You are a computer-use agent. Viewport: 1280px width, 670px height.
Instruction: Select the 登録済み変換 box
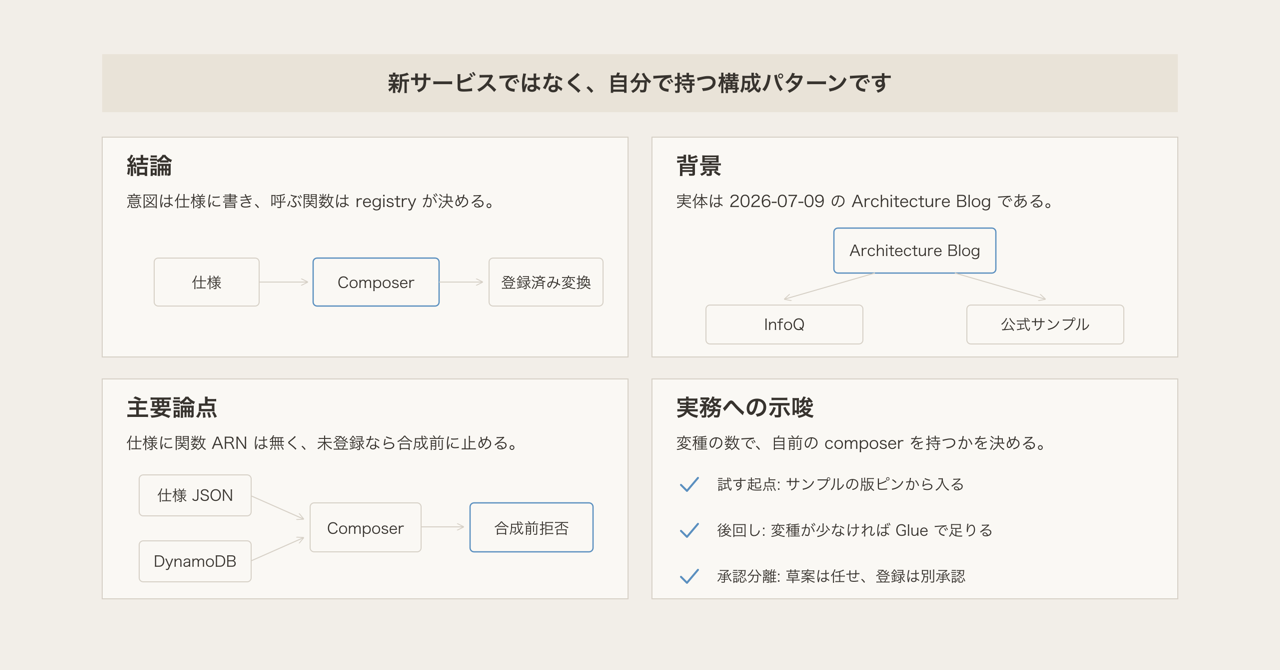click(546, 282)
